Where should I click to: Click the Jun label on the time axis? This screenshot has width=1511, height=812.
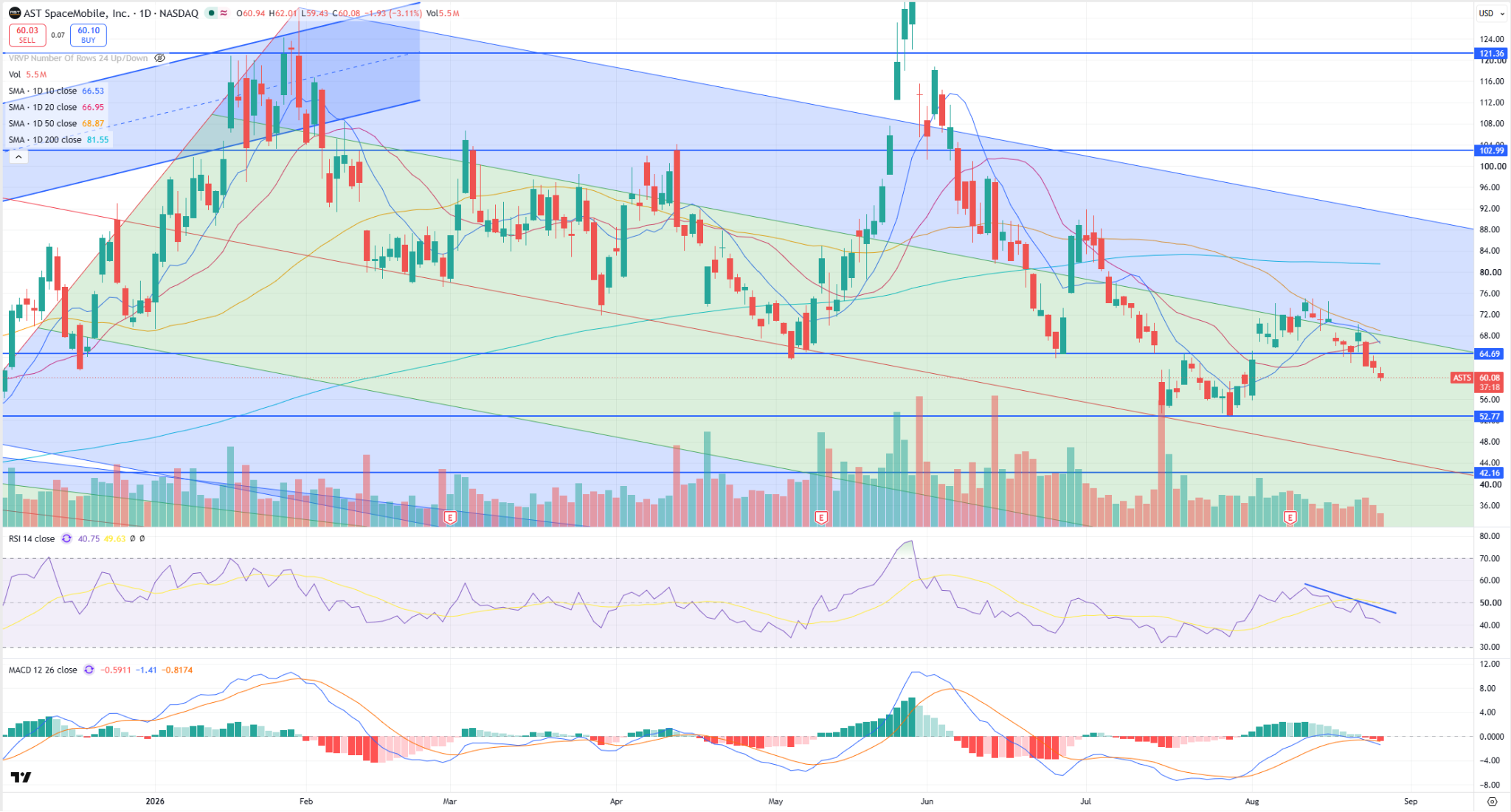pos(927,801)
